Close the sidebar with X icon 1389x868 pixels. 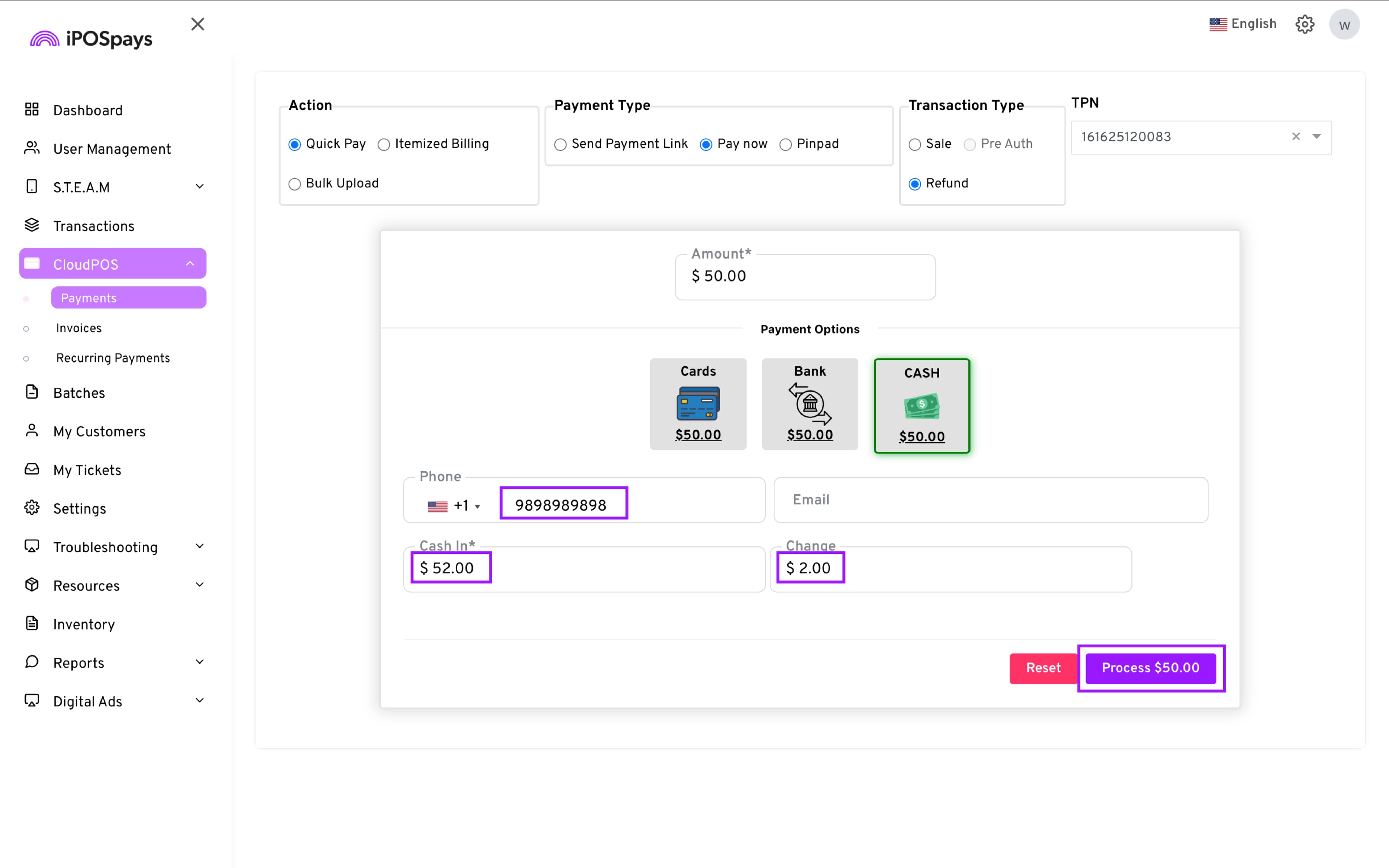point(197,24)
